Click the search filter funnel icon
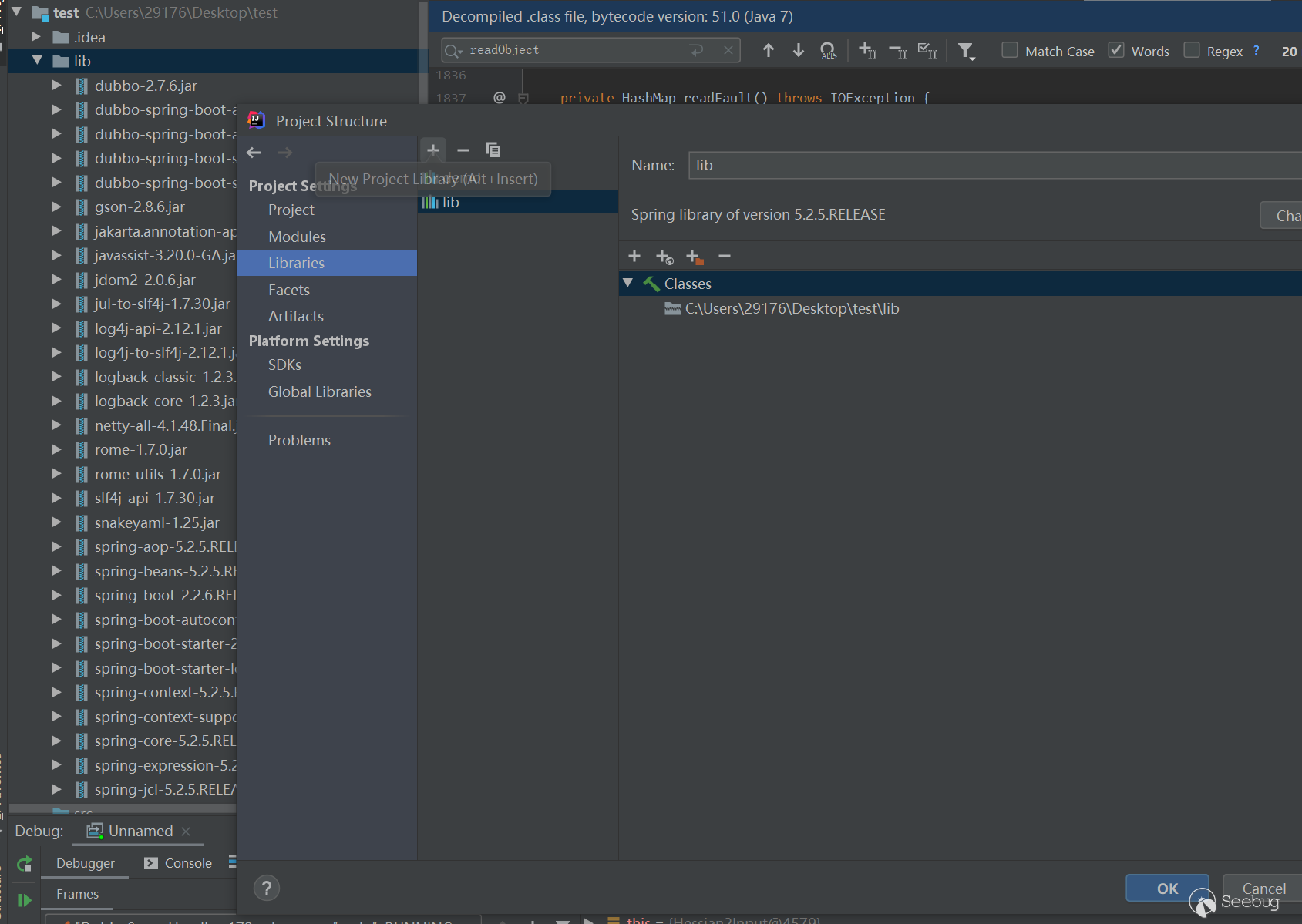Screen dimensions: 1302x924 coord(965,52)
